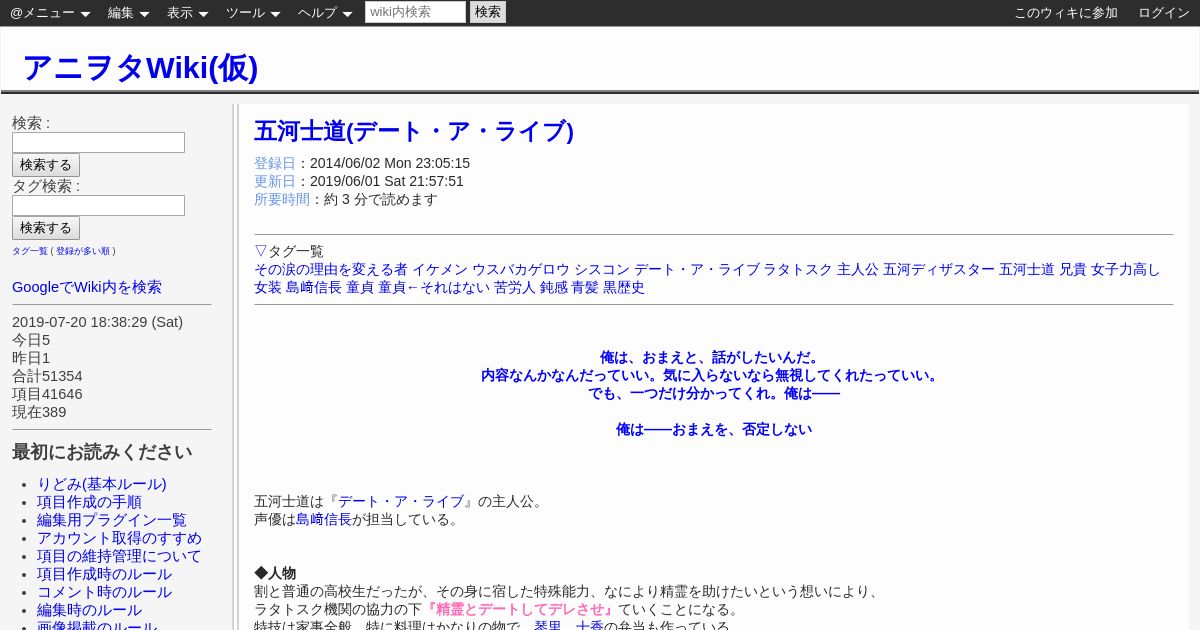Focus the wiki内検索 search field
Image resolution: width=1200 pixels, height=630 pixels.
coord(415,12)
